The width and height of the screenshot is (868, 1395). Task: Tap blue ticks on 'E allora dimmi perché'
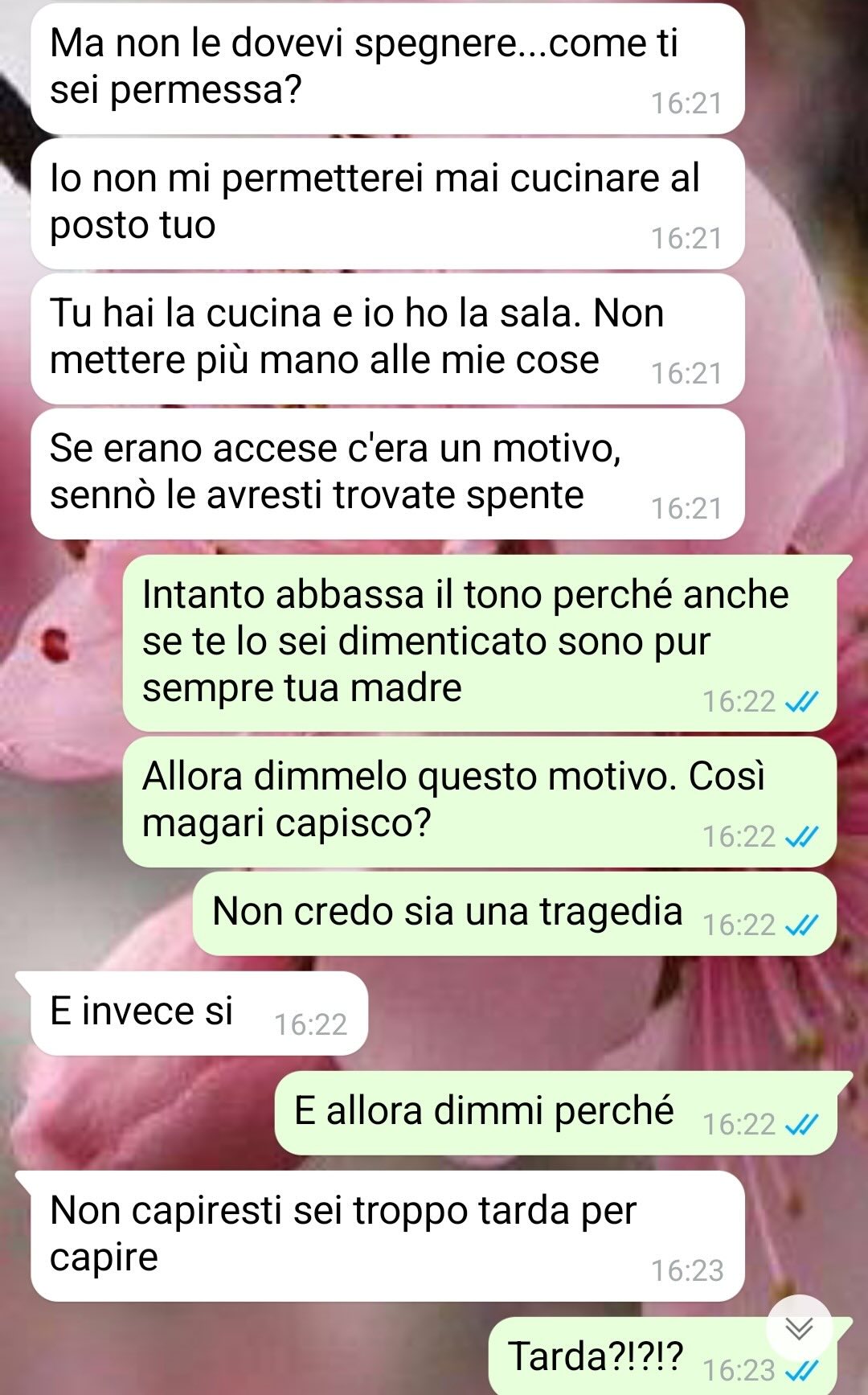[x=801, y=1124]
